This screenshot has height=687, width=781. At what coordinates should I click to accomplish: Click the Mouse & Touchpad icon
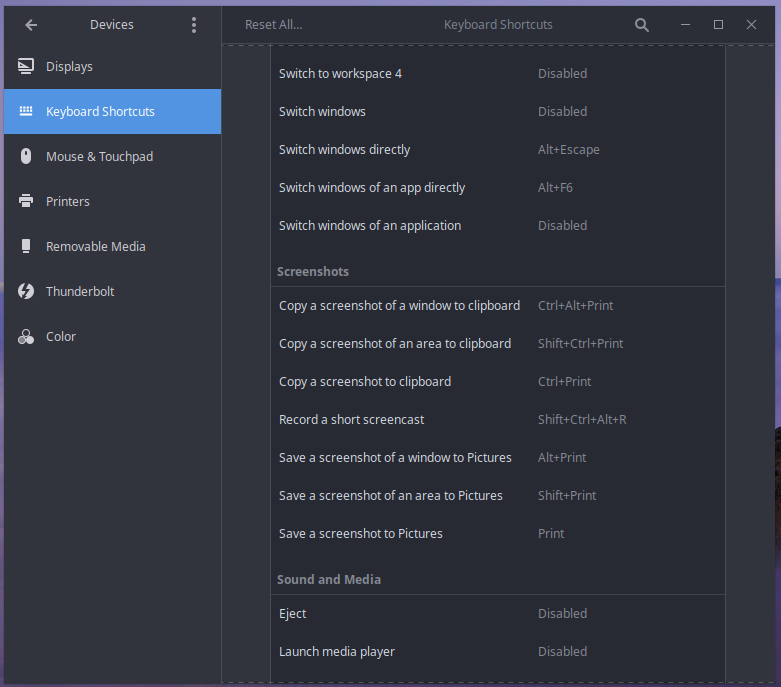tap(26, 157)
